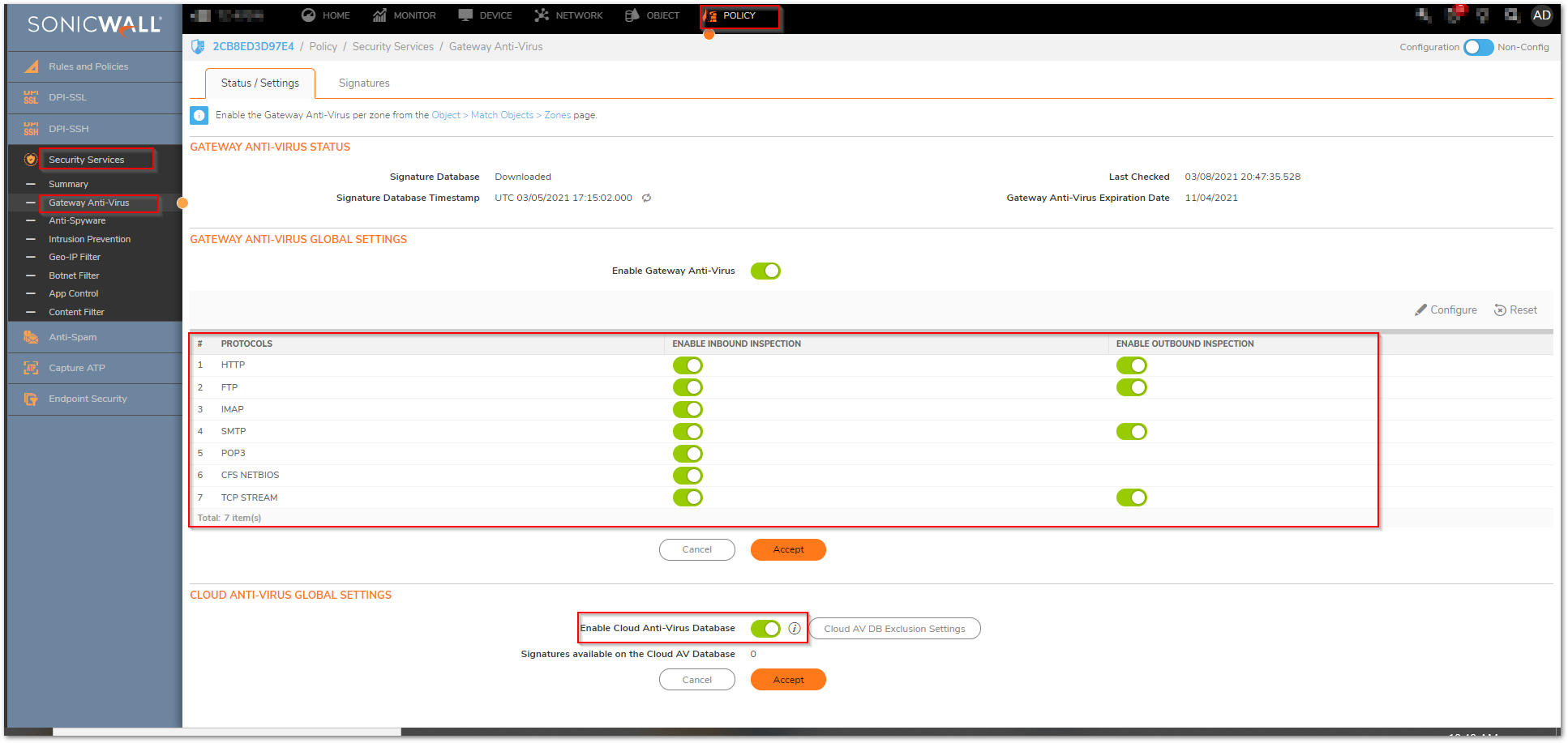Toggle Enable Cloud Anti-Virus Database switch
This screenshot has height=743, width=1568.
click(x=765, y=629)
